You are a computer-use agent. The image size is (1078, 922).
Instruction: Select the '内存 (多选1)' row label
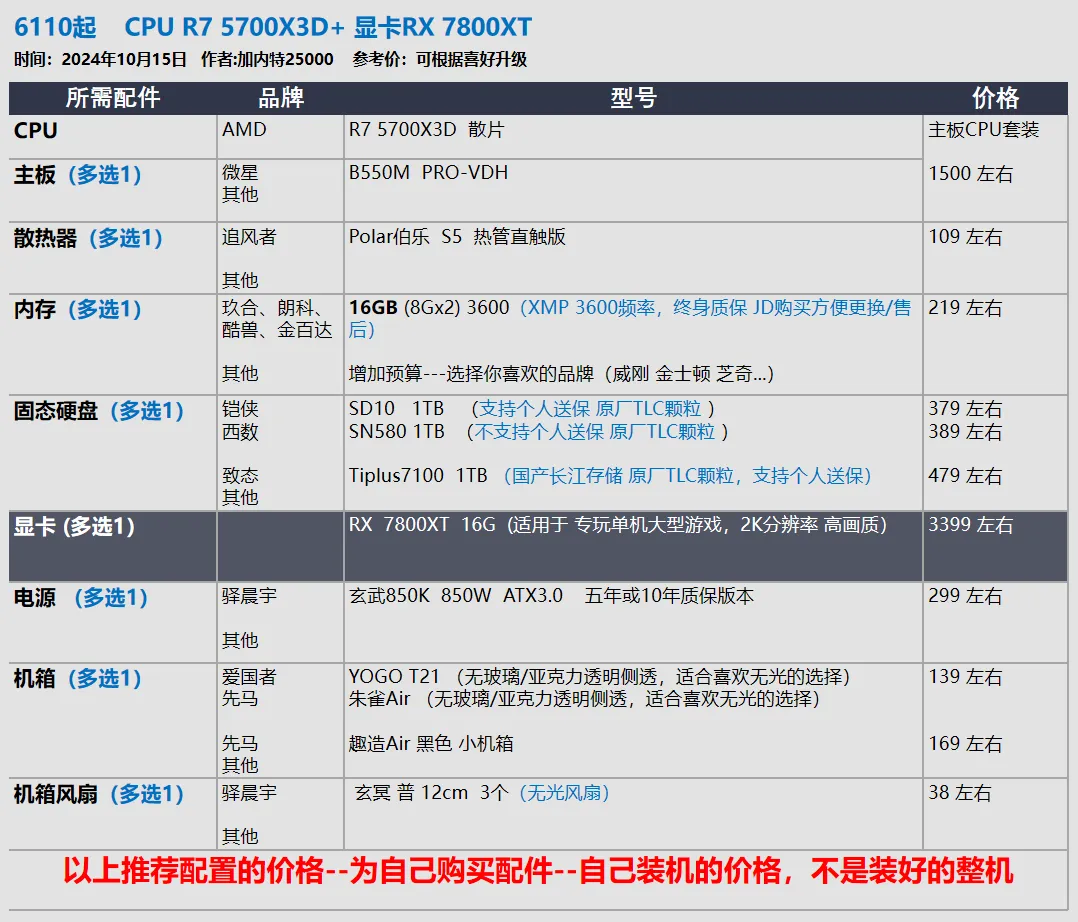pos(78,310)
